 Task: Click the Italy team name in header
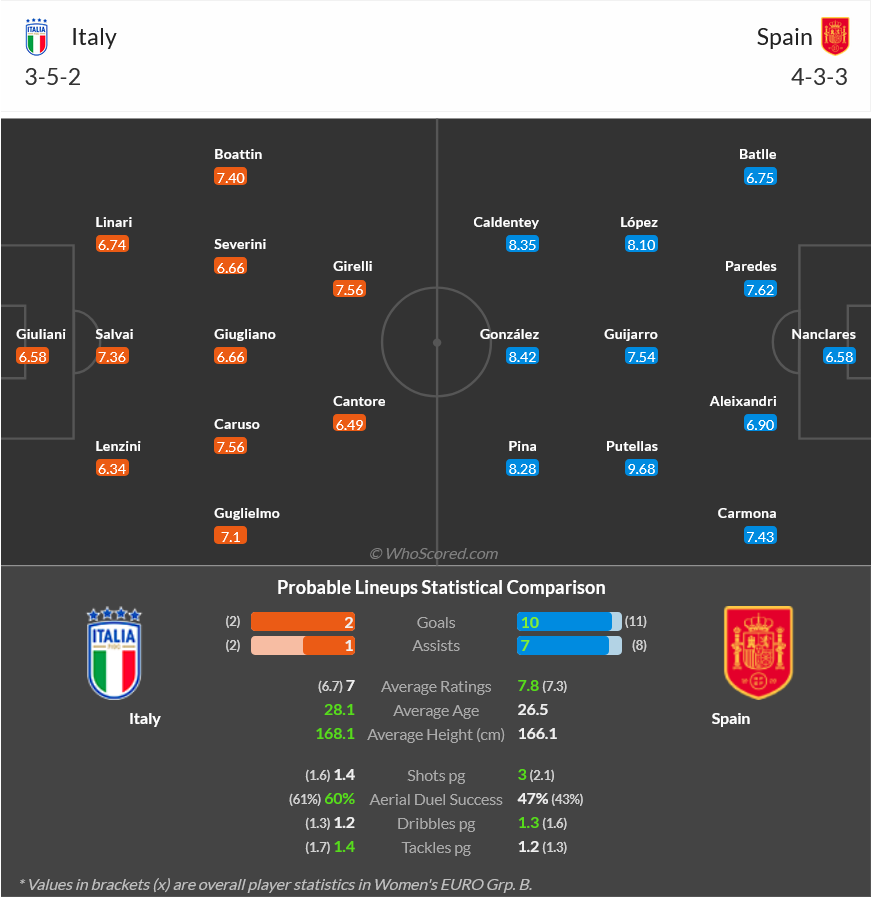[94, 37]
